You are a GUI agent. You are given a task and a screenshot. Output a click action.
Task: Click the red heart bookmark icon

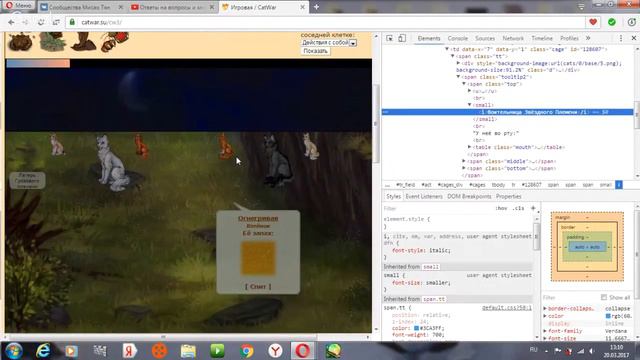pyautogui.click(x=593, y=22)
